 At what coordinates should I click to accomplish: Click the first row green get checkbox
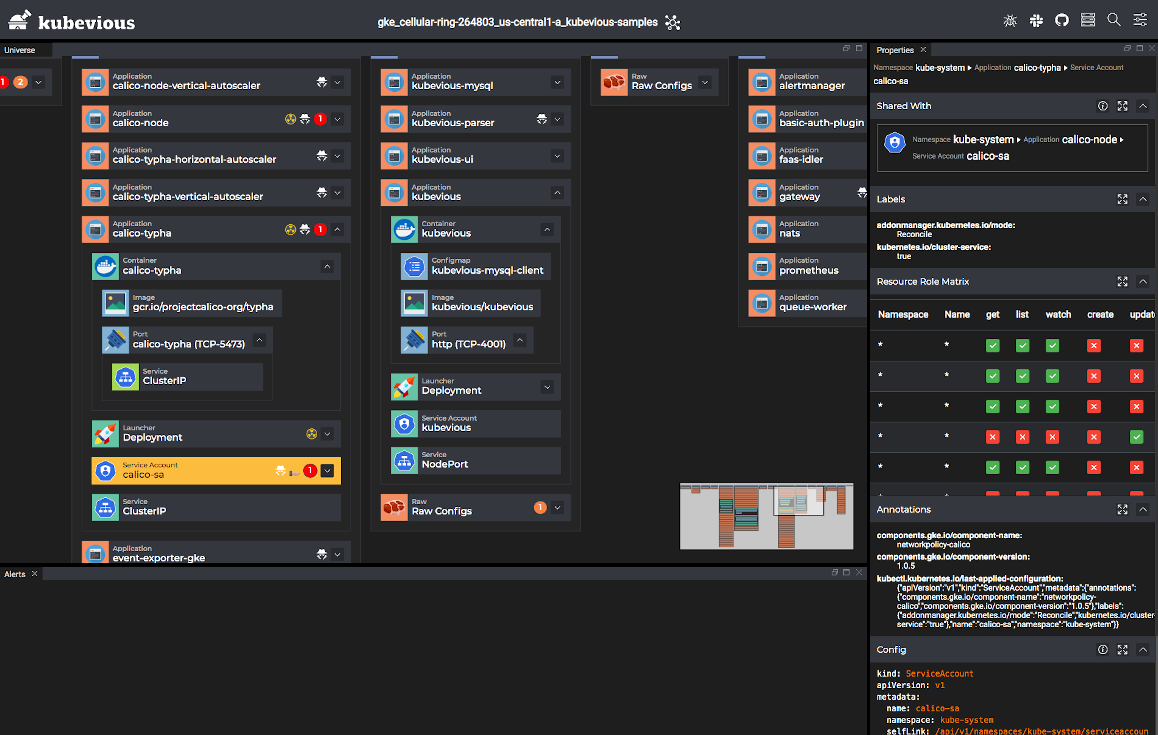[x=993, y=346]
